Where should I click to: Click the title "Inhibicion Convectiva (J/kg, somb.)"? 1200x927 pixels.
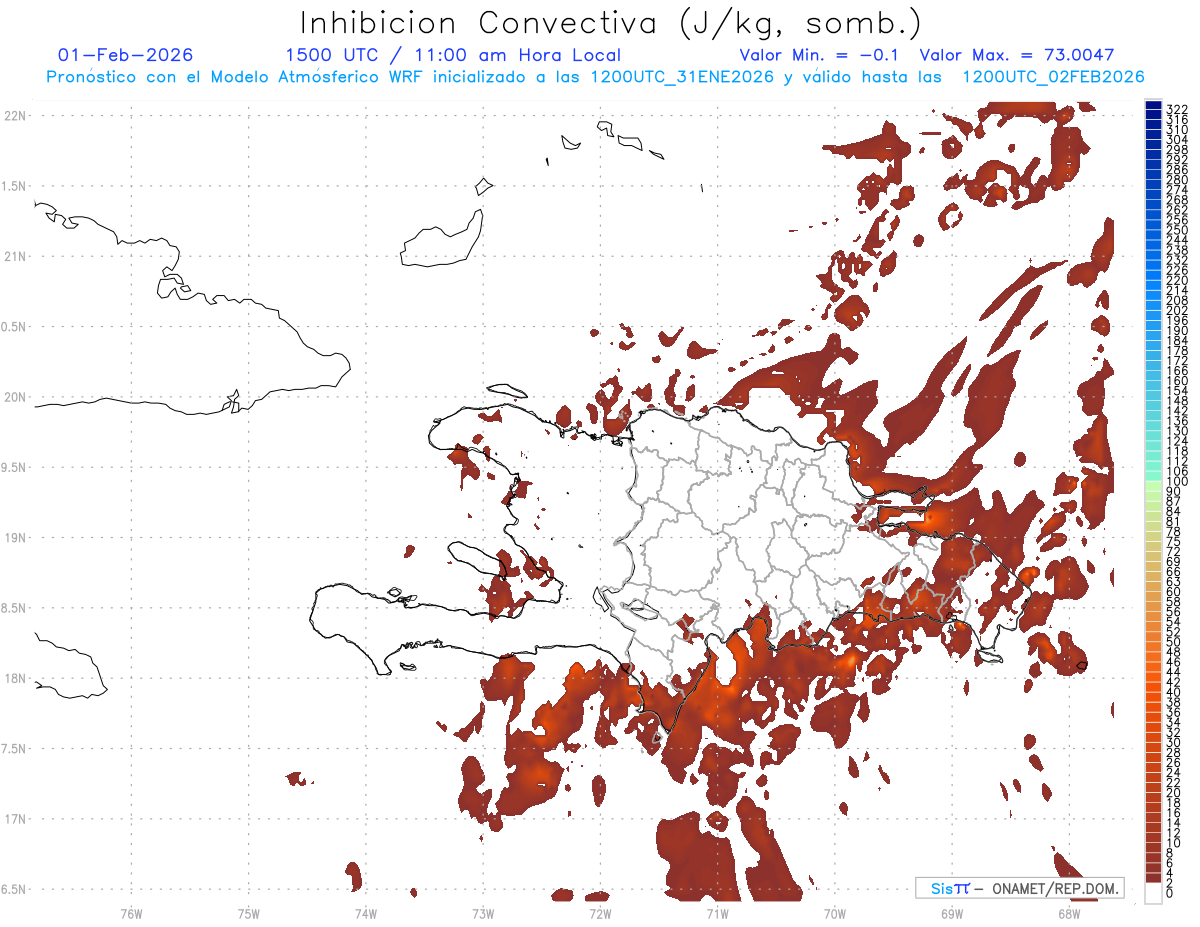[611, 23]
